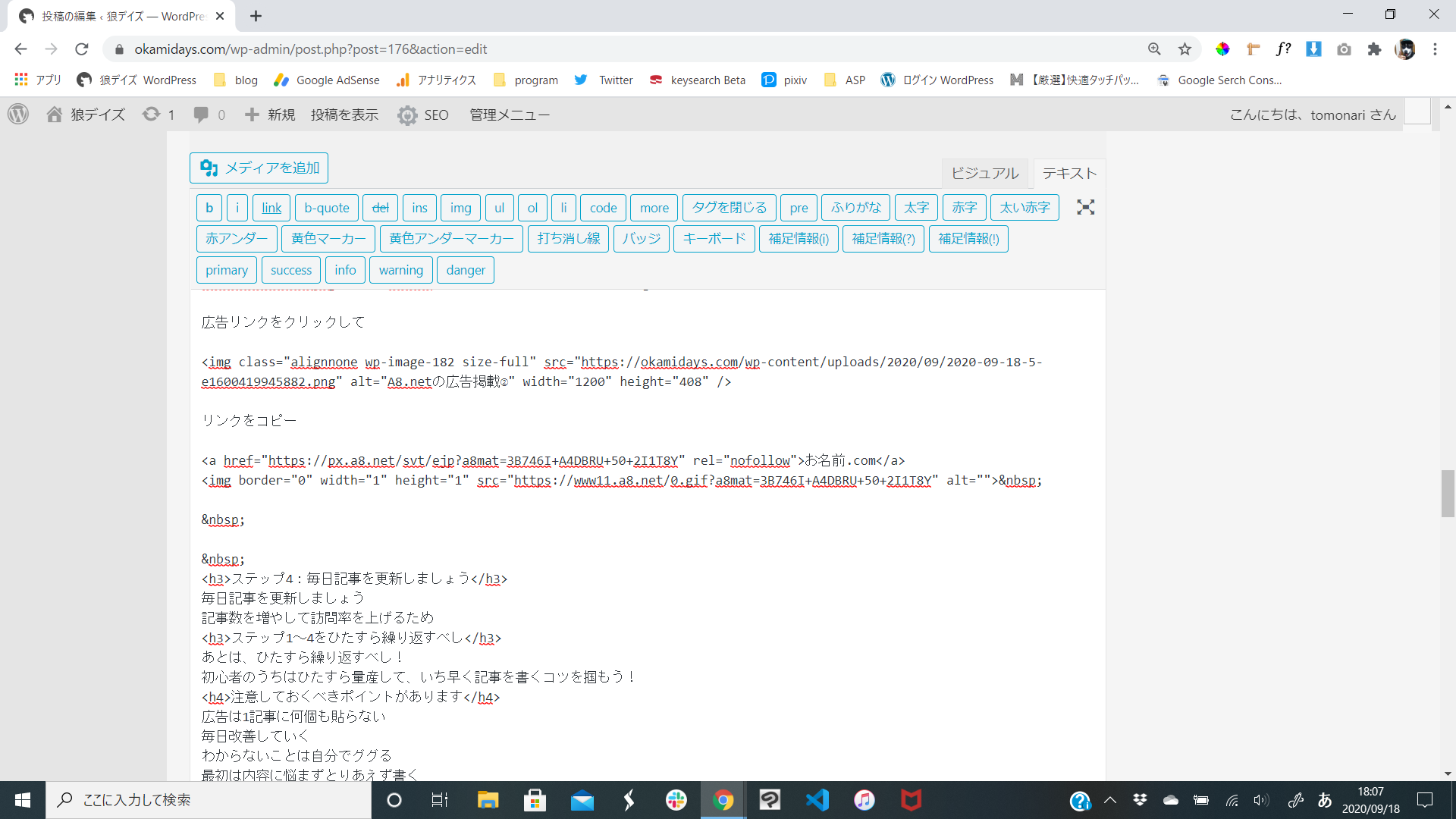The image size is (1456, 819).
Task: Open the Chrome profile avatar
Action: tap(1404, 49)
